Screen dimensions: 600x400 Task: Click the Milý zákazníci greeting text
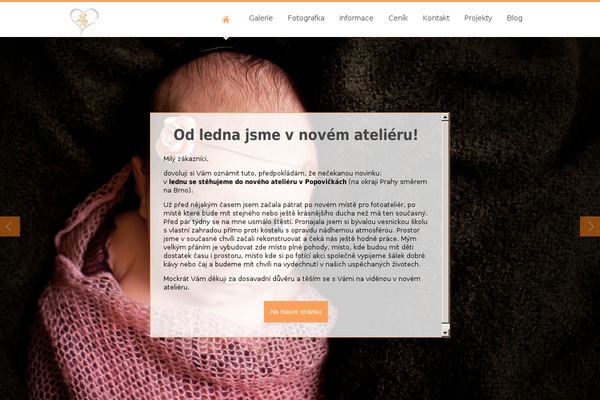coord(186,159)
